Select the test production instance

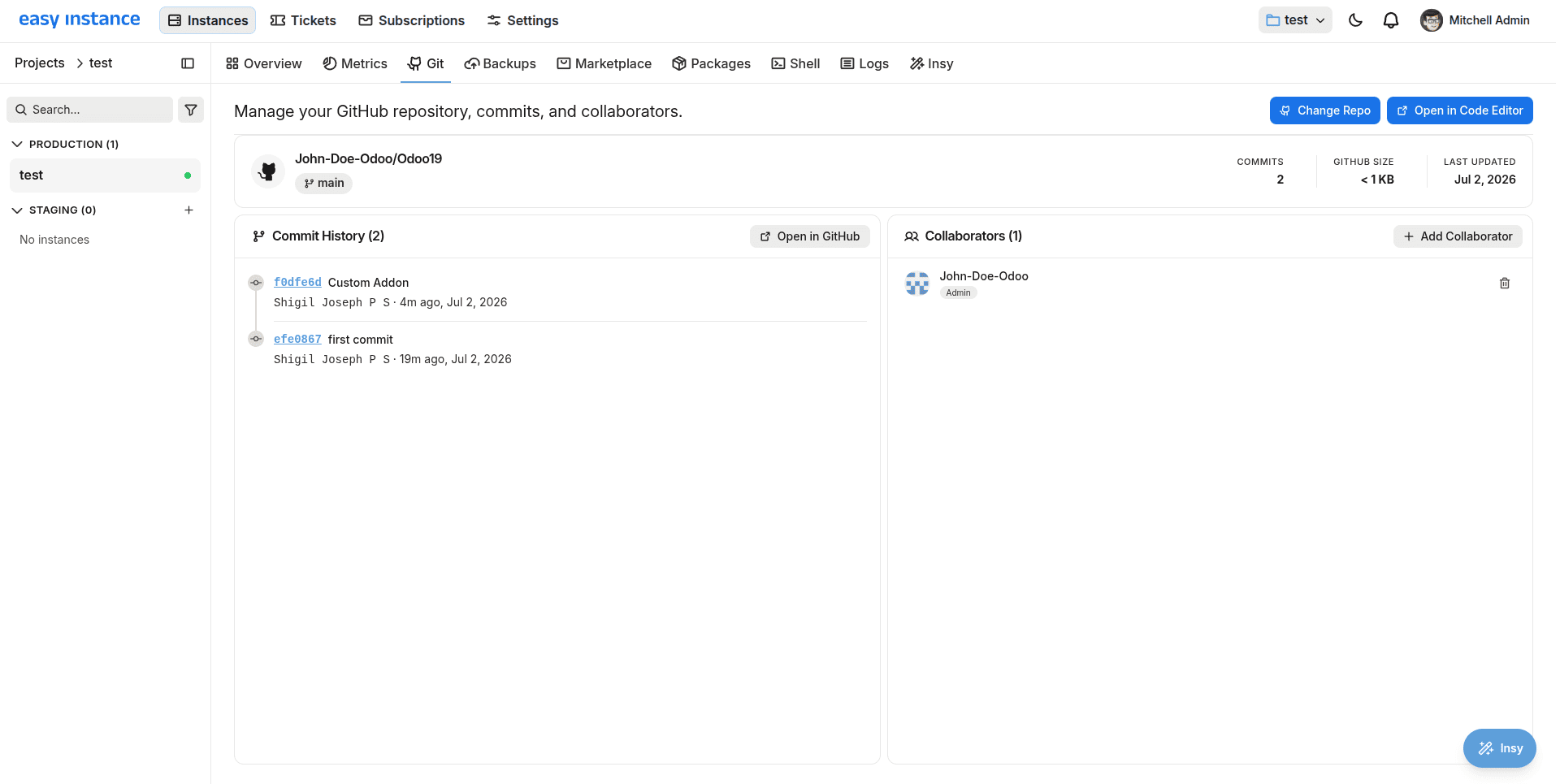105,175
